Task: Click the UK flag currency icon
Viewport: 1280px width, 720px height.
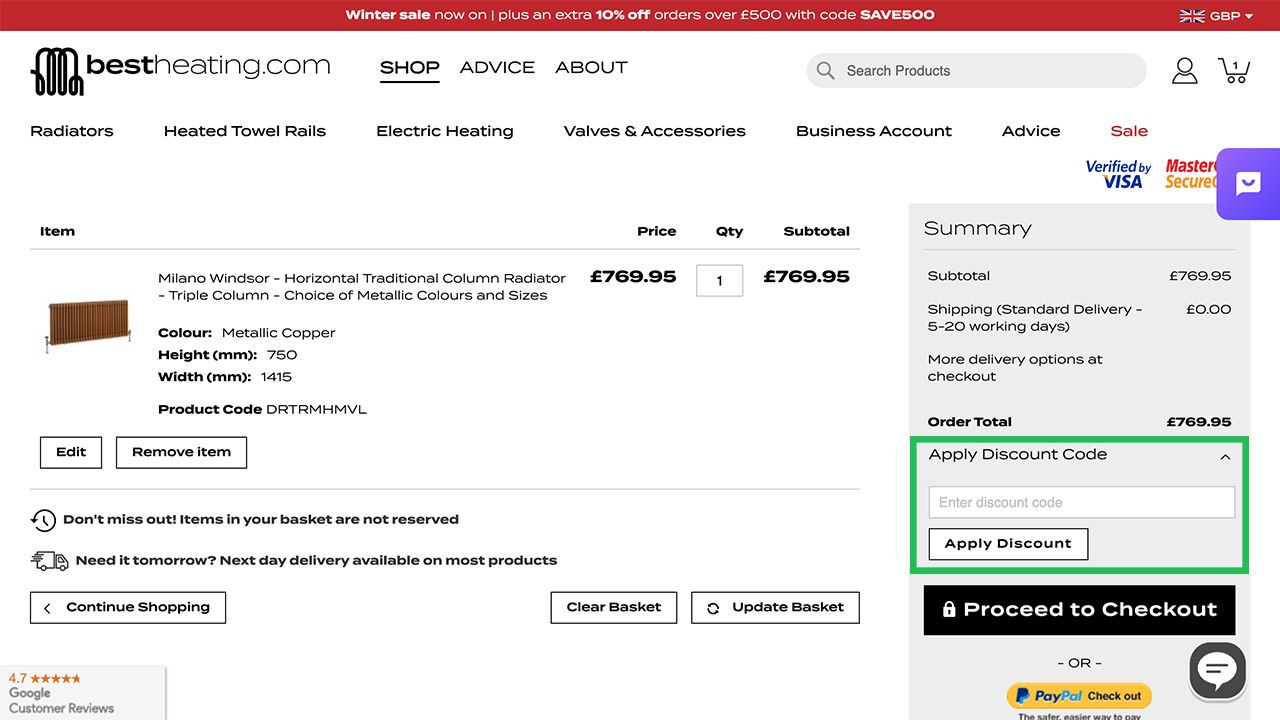Action: (1192, 15)
